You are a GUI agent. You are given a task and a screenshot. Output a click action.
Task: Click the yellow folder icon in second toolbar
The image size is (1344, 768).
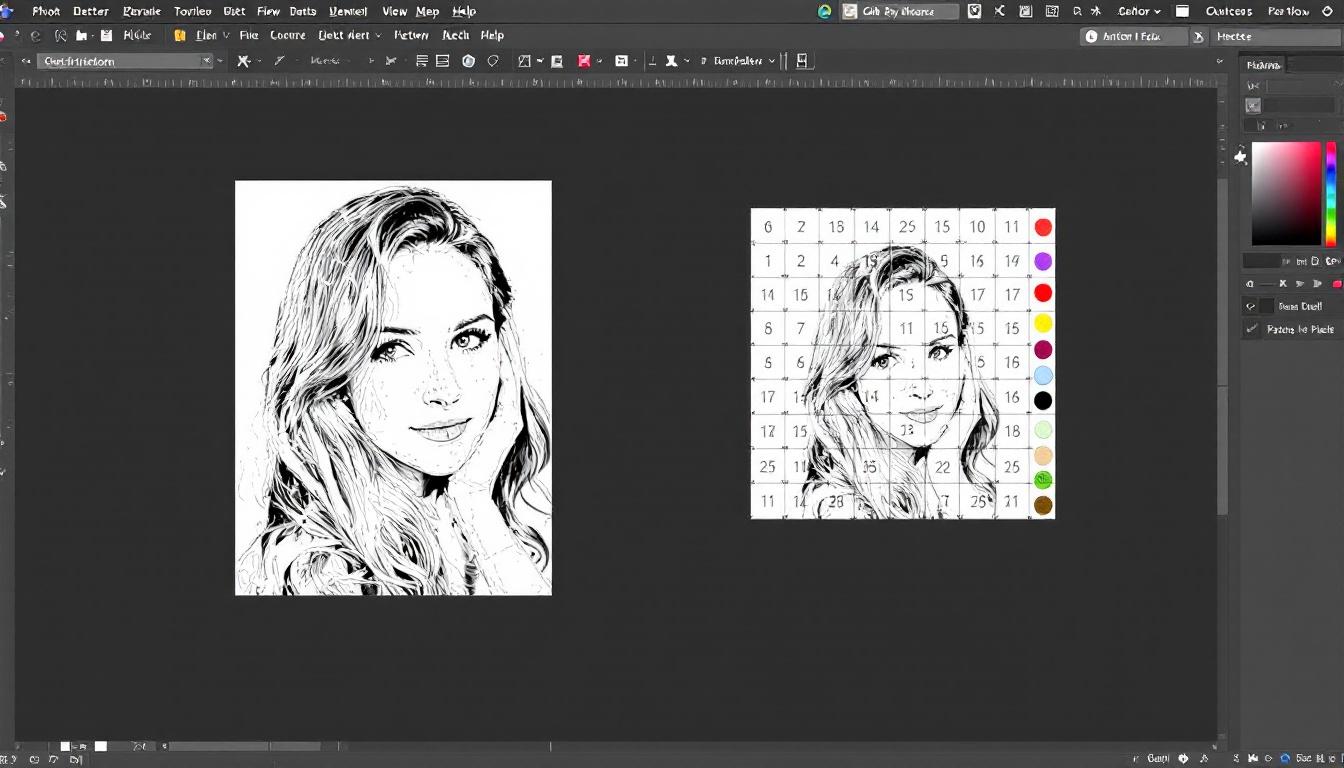pos(180,35)
